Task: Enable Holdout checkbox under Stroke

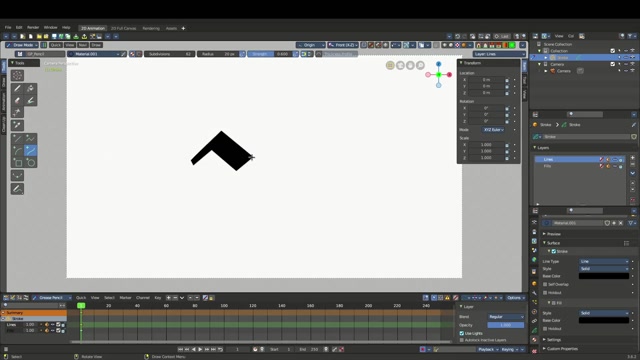Action: pyautogui.click(x=545, y=293)
